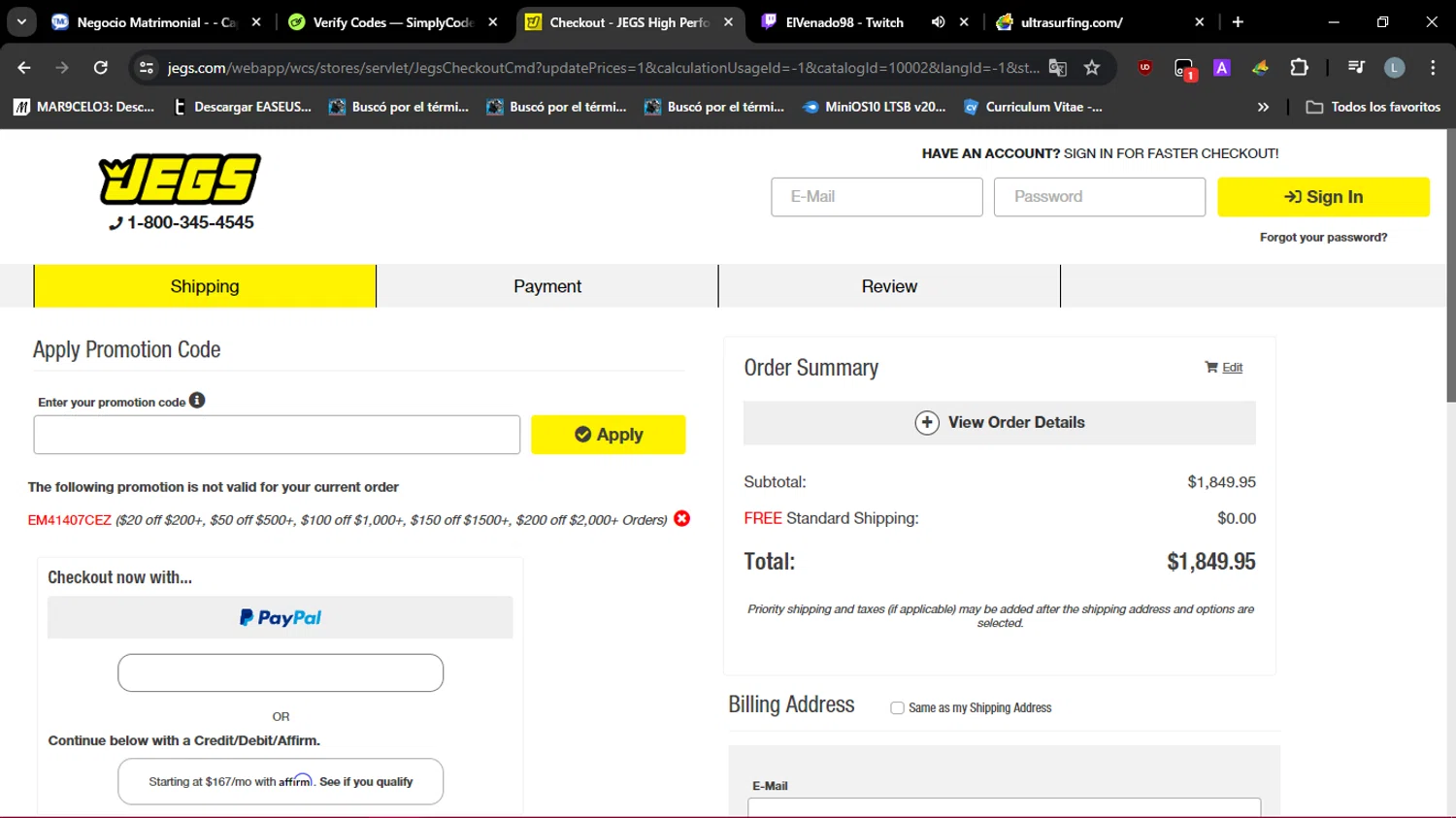Expand View Order Details

tap(999, 423)
